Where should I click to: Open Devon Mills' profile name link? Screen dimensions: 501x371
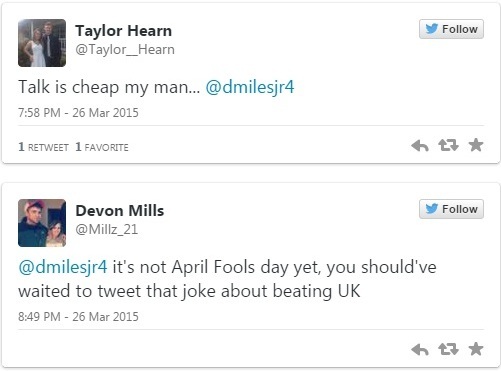click(x=120, y=211)
